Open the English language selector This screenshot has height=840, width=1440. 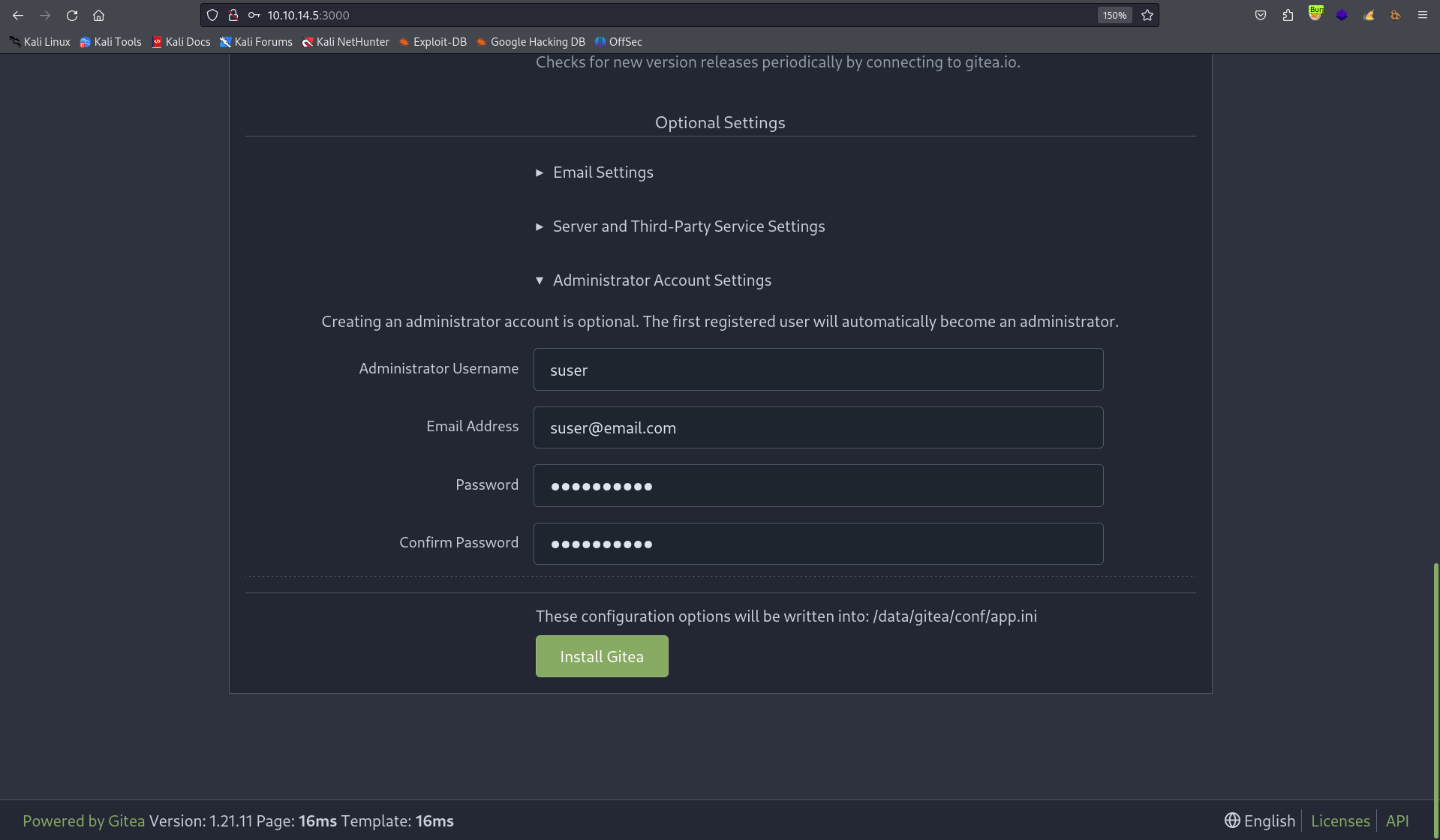coord(1260,820)
